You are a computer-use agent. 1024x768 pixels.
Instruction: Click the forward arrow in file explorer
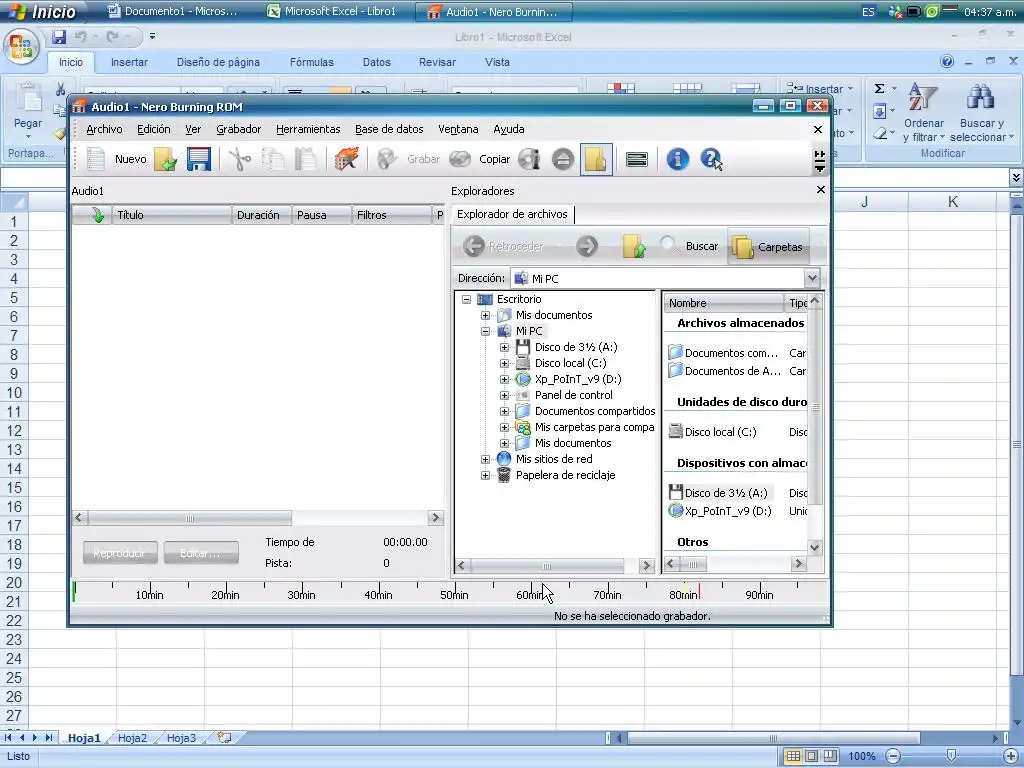pos(587,246)
